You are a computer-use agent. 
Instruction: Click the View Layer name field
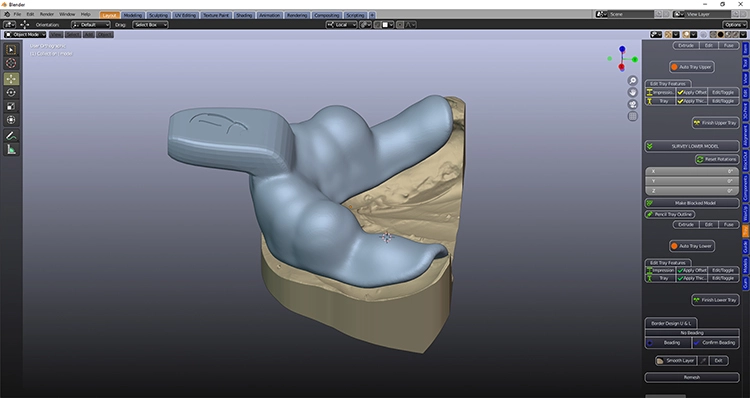(x=708, y=14)
